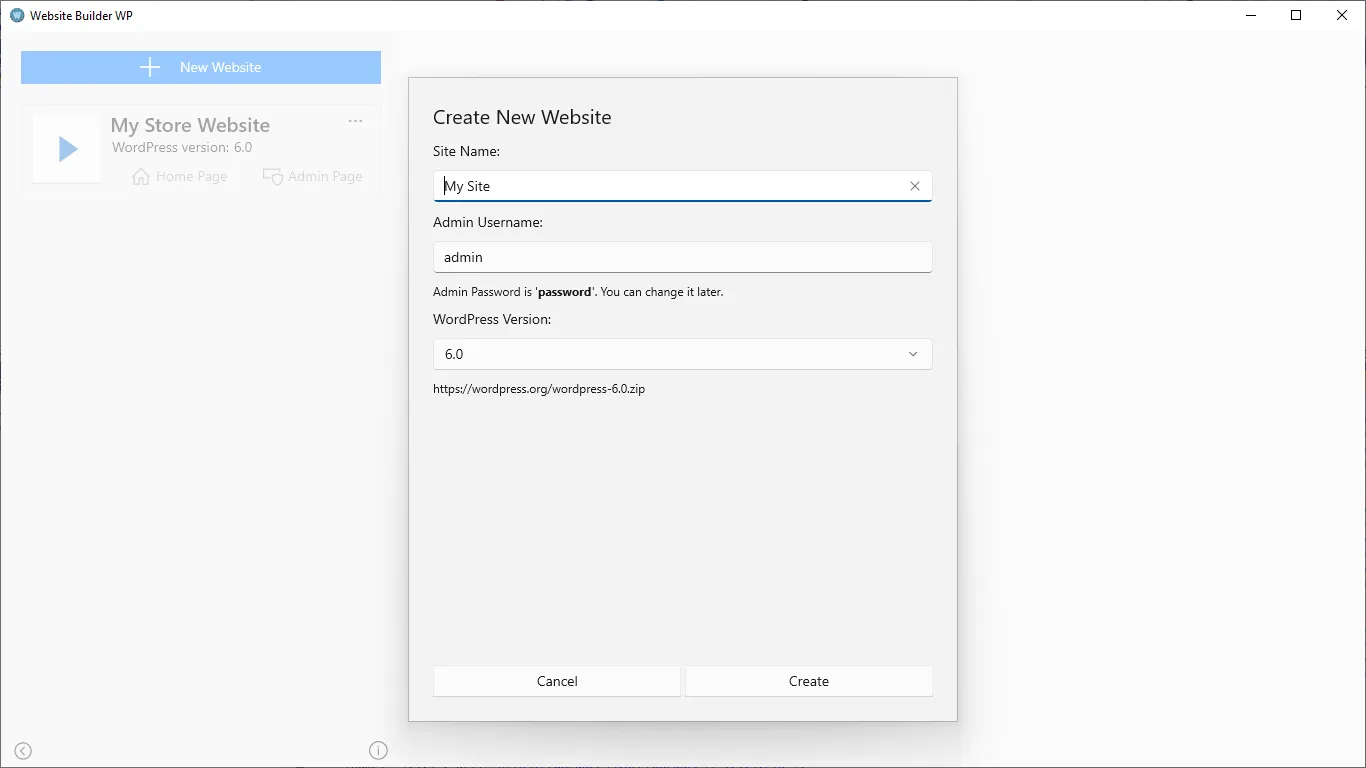
Task: Close the Website Builder WP window
Action: (1342, 15)
